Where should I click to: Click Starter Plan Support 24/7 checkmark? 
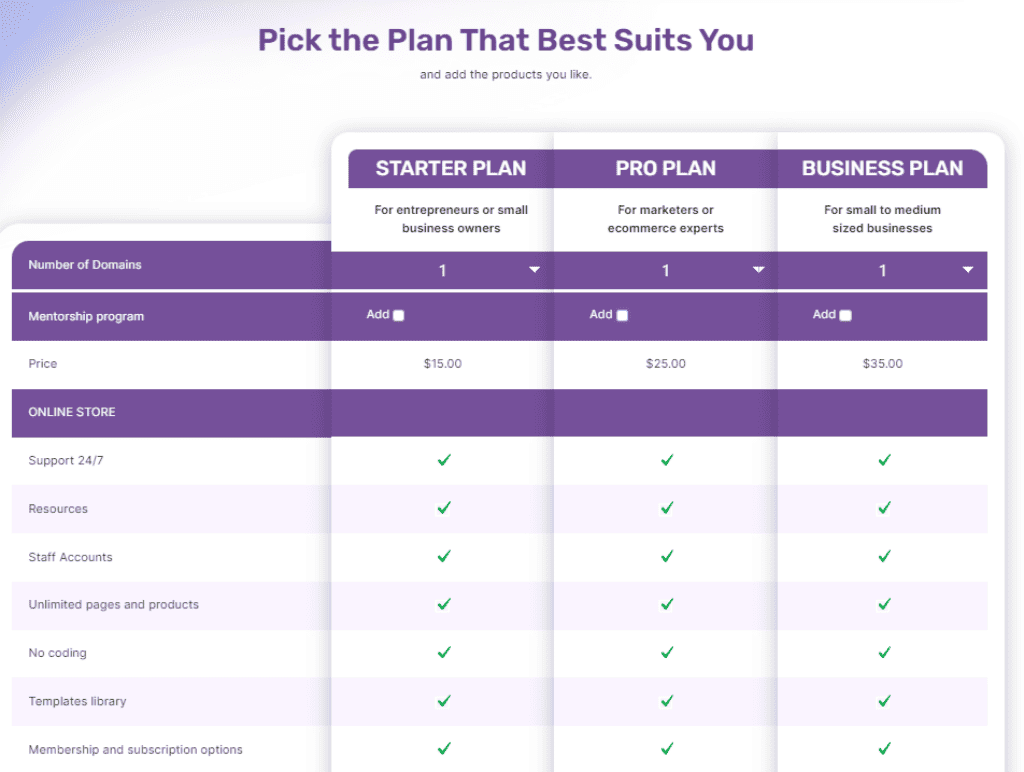(x=444, y=460)
